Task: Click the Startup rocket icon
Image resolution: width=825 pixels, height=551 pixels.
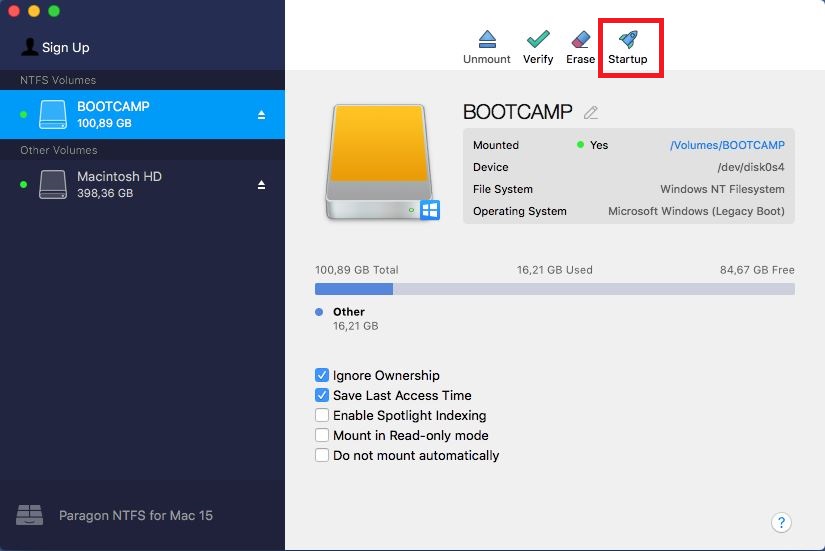Action: (x=628, y=39)
